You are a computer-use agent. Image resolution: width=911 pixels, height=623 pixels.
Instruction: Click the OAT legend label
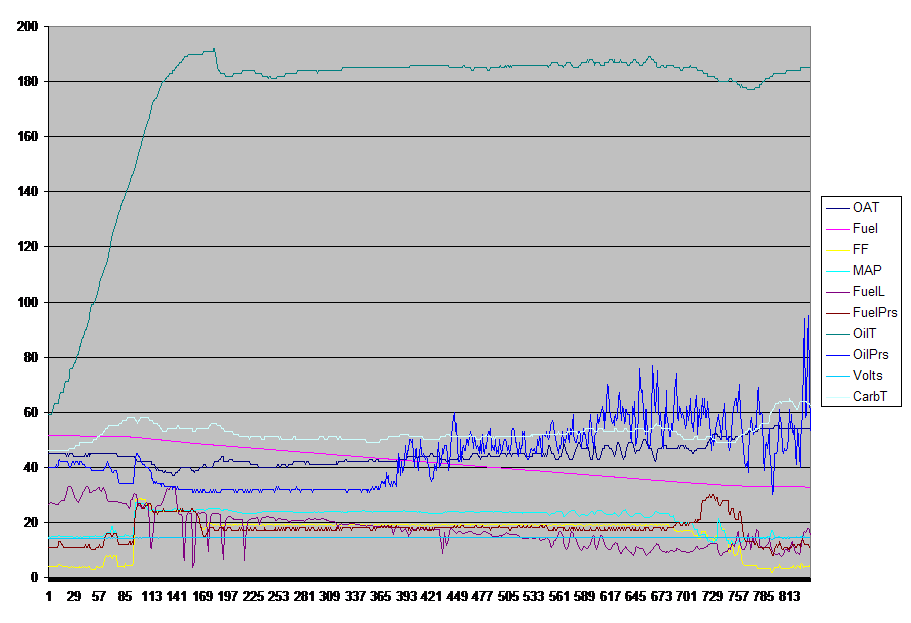pos(866,207)
